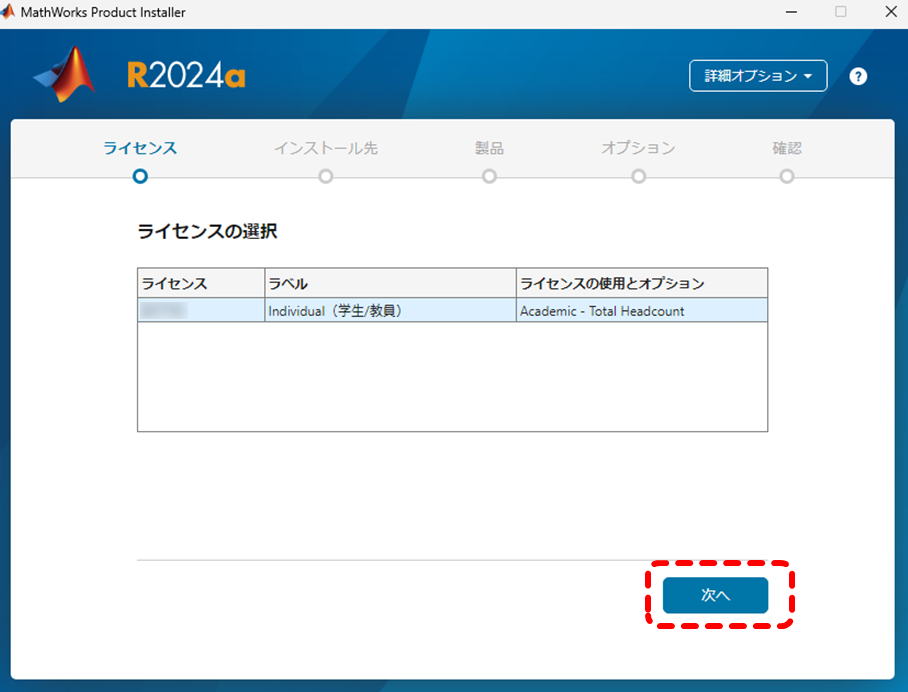Click the 次へ button
Image resolution: width=908 pixels, height=692 pixels.
(x=715, y=595)
